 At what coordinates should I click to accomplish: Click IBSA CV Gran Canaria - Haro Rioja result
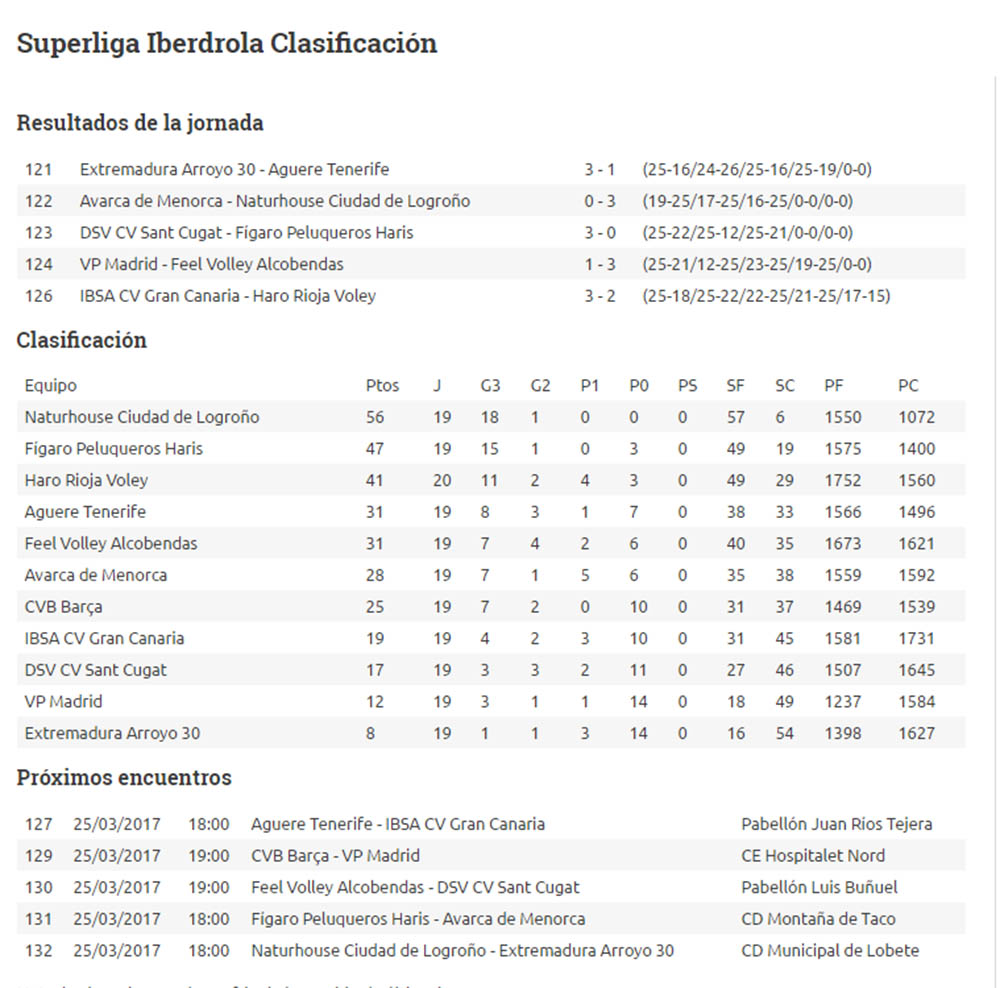point(227,296)
